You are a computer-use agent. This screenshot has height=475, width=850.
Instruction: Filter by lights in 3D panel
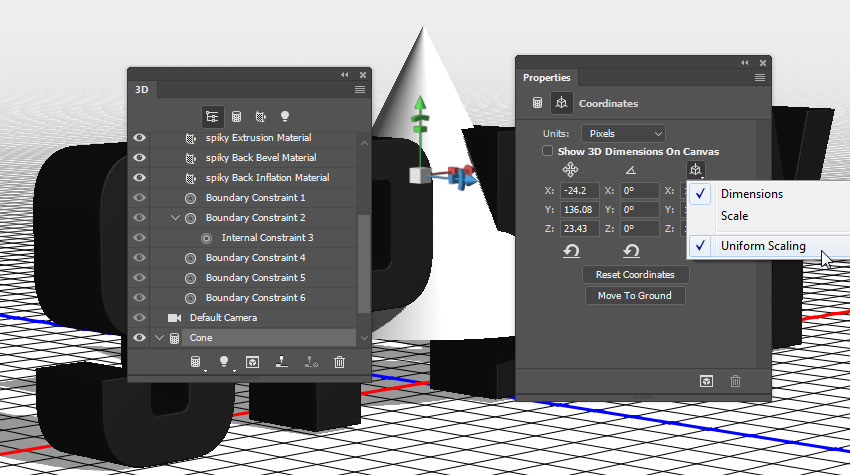point(285,117)
